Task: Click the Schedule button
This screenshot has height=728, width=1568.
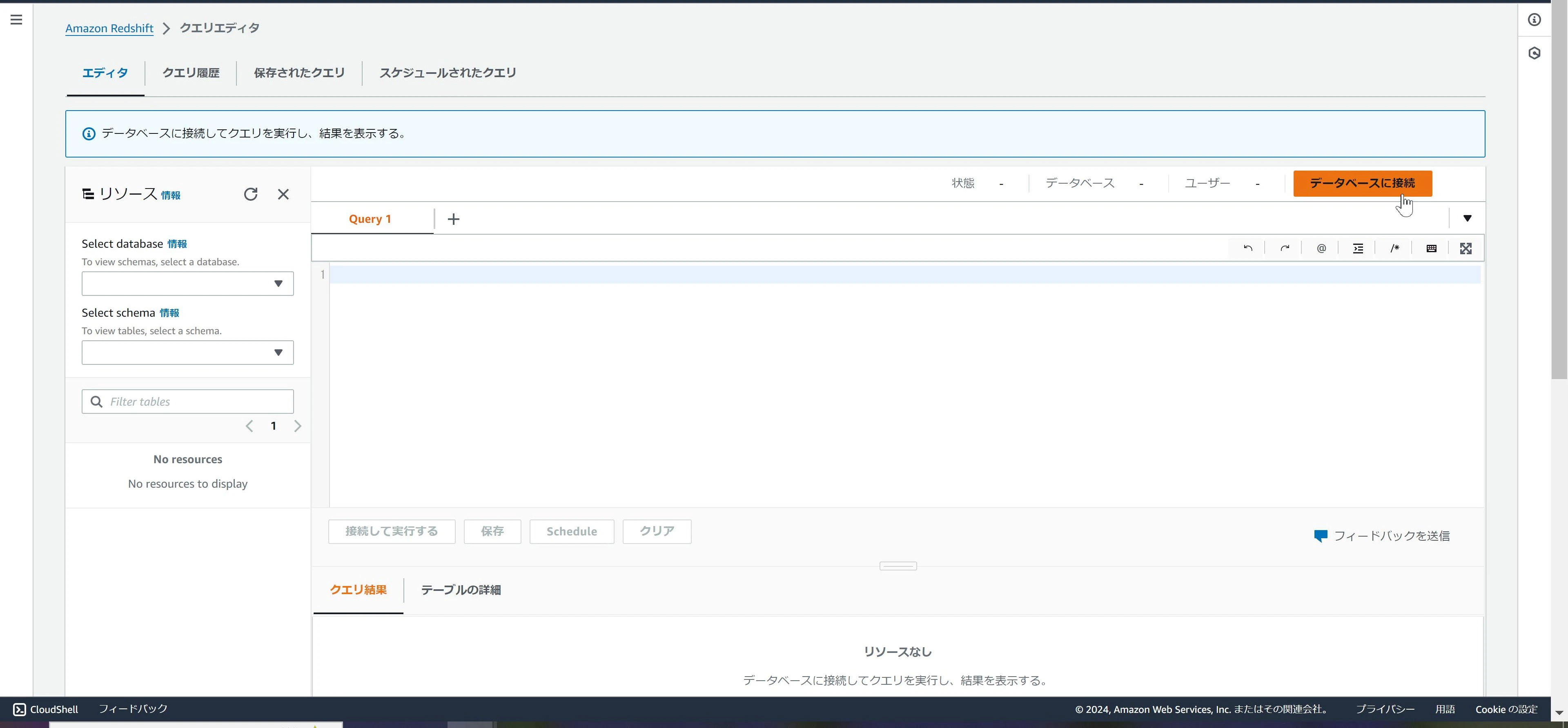Action: (x=572, y=532)
